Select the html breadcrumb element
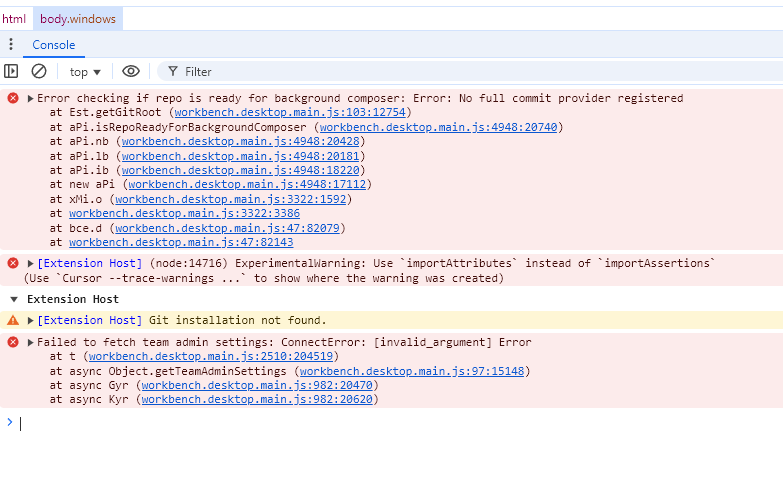This screenshot has height=486, width=783. point(14,19)
